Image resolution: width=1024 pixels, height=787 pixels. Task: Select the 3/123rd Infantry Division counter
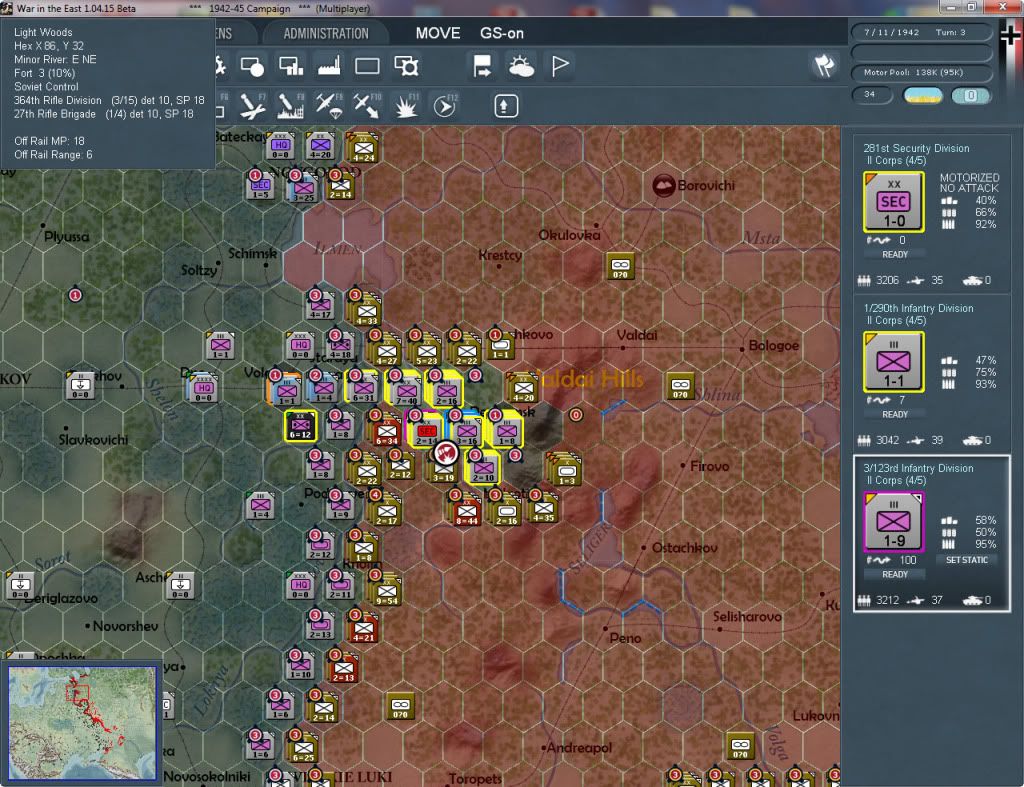pos(893,522)
